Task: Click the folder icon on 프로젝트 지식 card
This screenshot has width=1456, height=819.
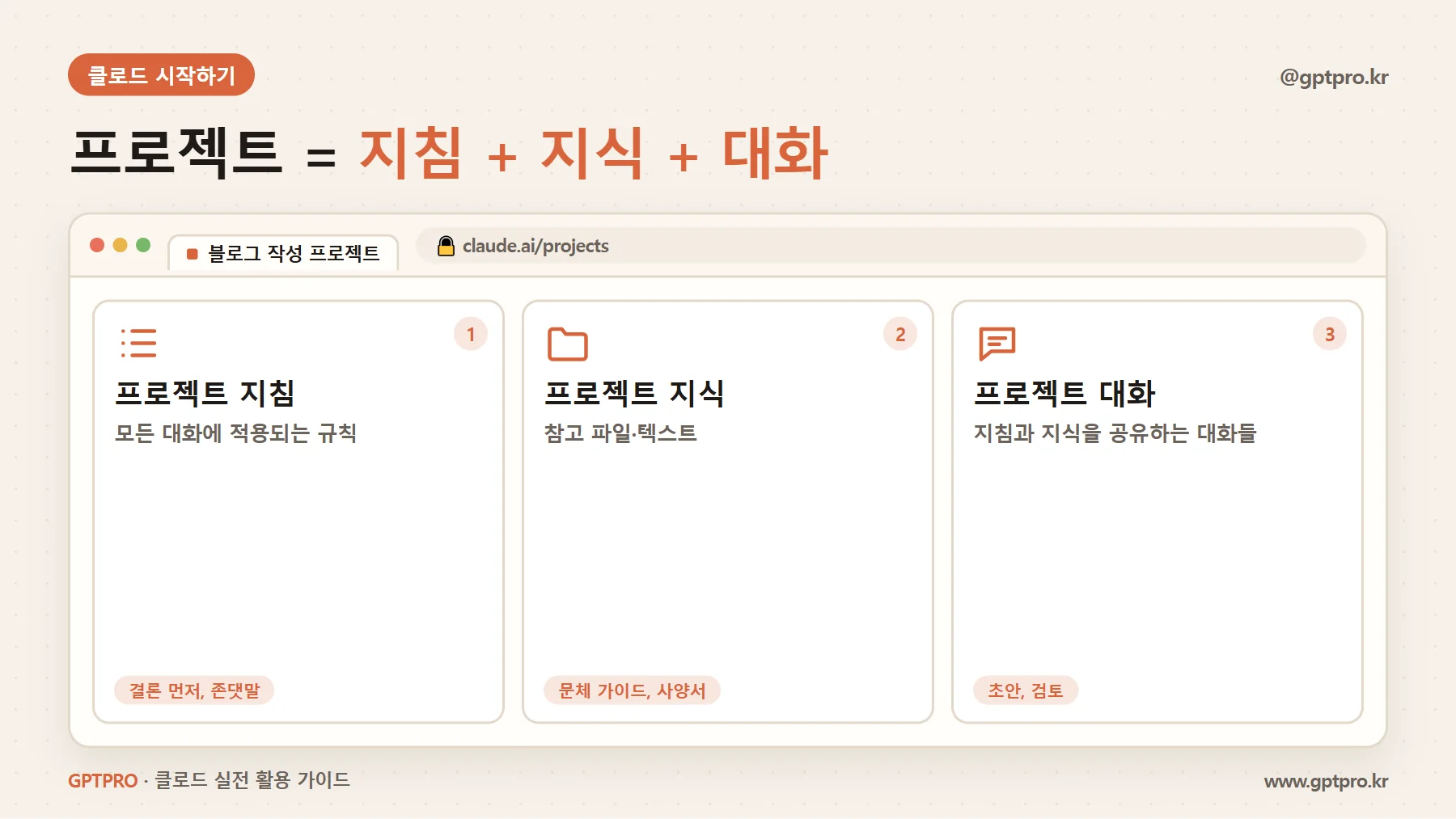Action: click(567, 344)
